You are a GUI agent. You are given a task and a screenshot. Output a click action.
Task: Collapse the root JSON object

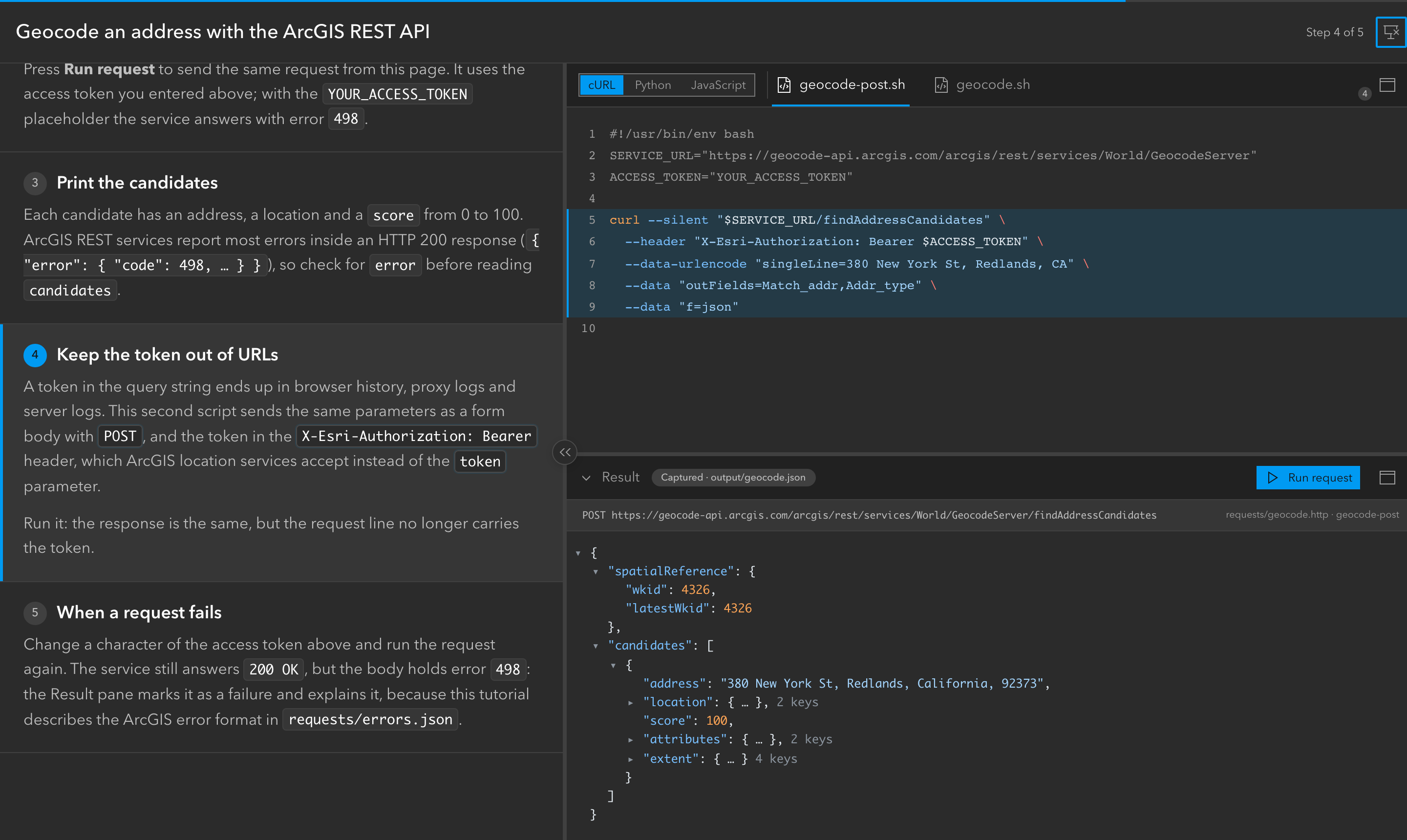578,553
